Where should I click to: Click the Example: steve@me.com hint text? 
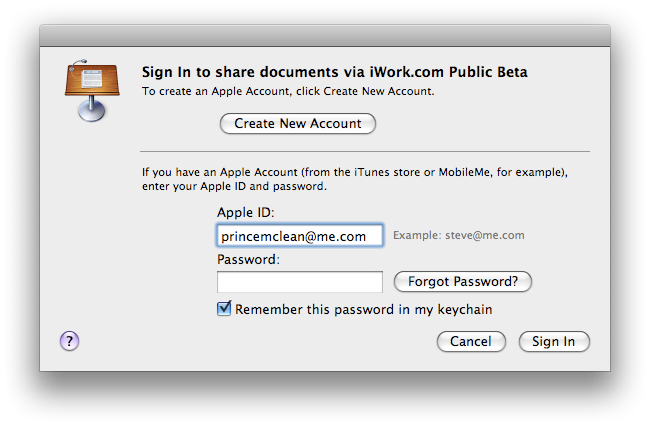click(458, 235)
